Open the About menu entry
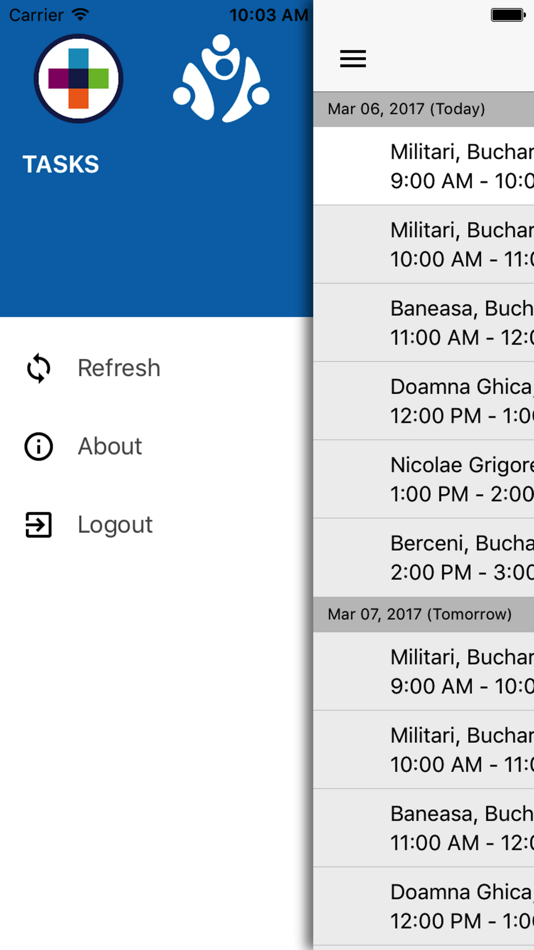The width and height of the screenshot is (534, 950). click(156, 447)
